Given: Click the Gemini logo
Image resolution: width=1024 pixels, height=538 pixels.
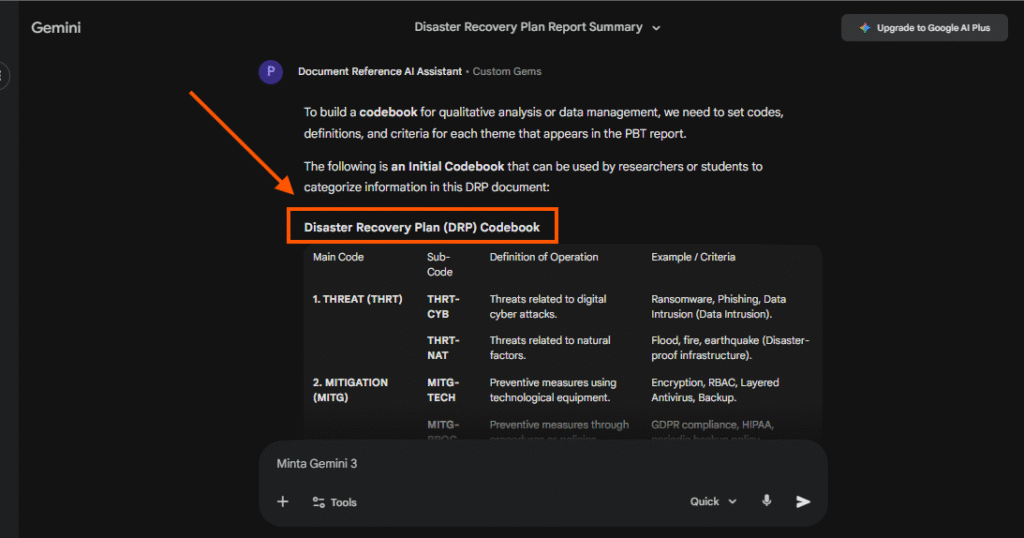Looking at the screenshot, I should click(x=56, y=28).
